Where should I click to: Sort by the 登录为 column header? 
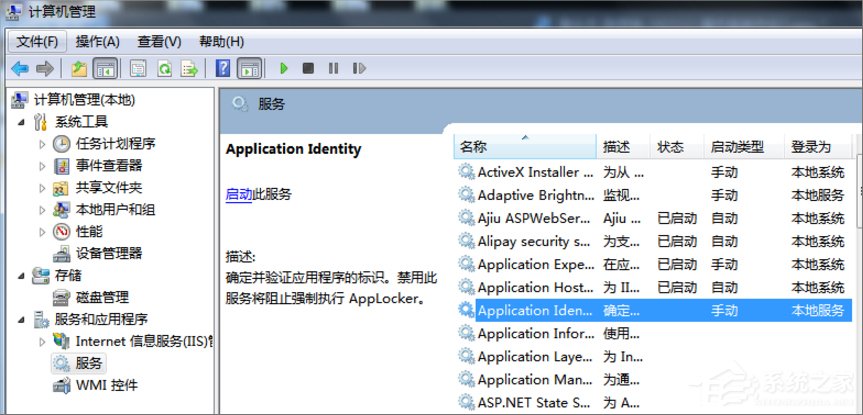[818, 147]
